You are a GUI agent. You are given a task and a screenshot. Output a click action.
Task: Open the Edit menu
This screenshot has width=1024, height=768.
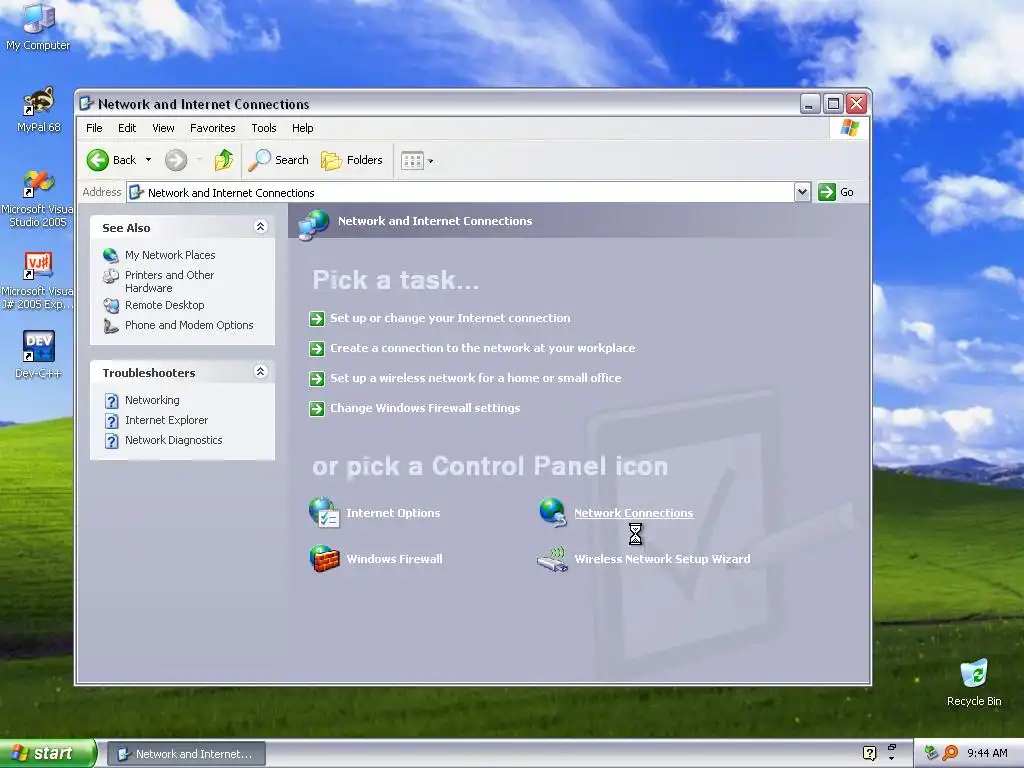click(x=127, y=128)
